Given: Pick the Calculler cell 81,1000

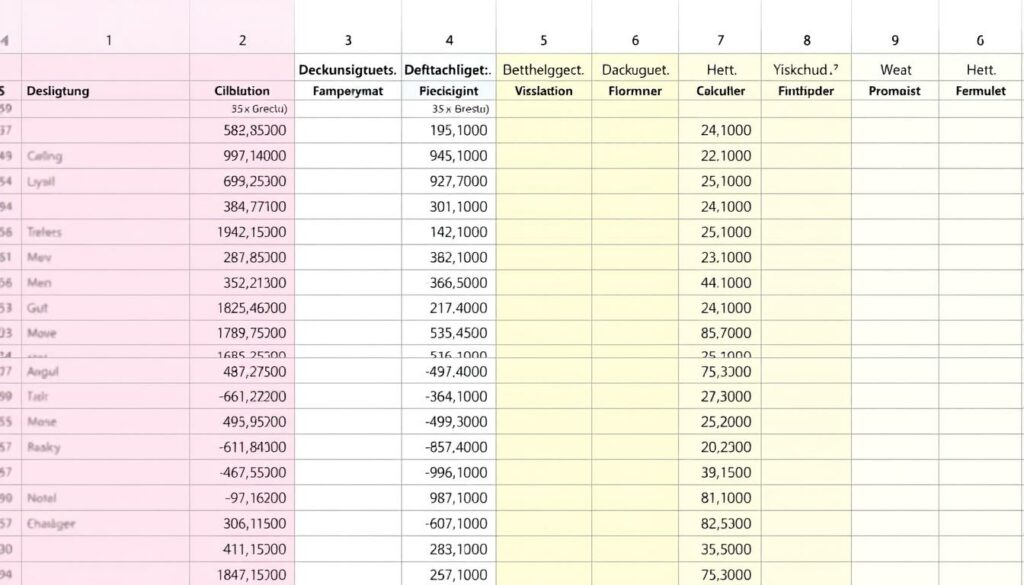Looking at the screenshot, I should pos(720,498).
